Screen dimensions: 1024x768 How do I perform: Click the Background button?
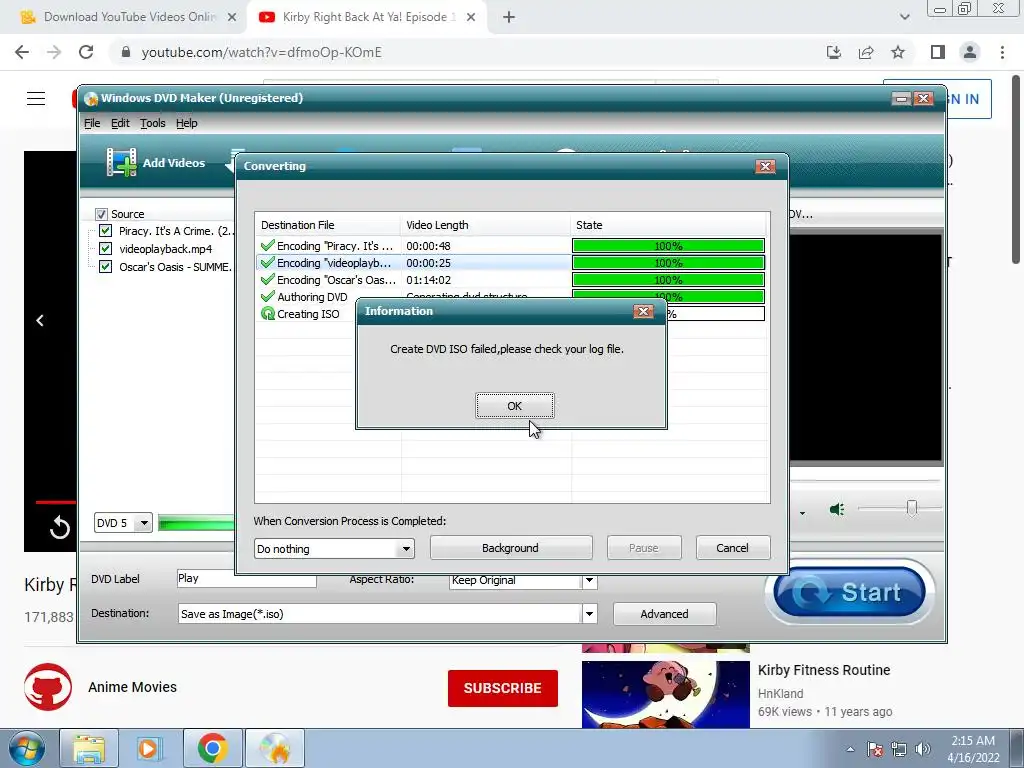pos(511,548)
